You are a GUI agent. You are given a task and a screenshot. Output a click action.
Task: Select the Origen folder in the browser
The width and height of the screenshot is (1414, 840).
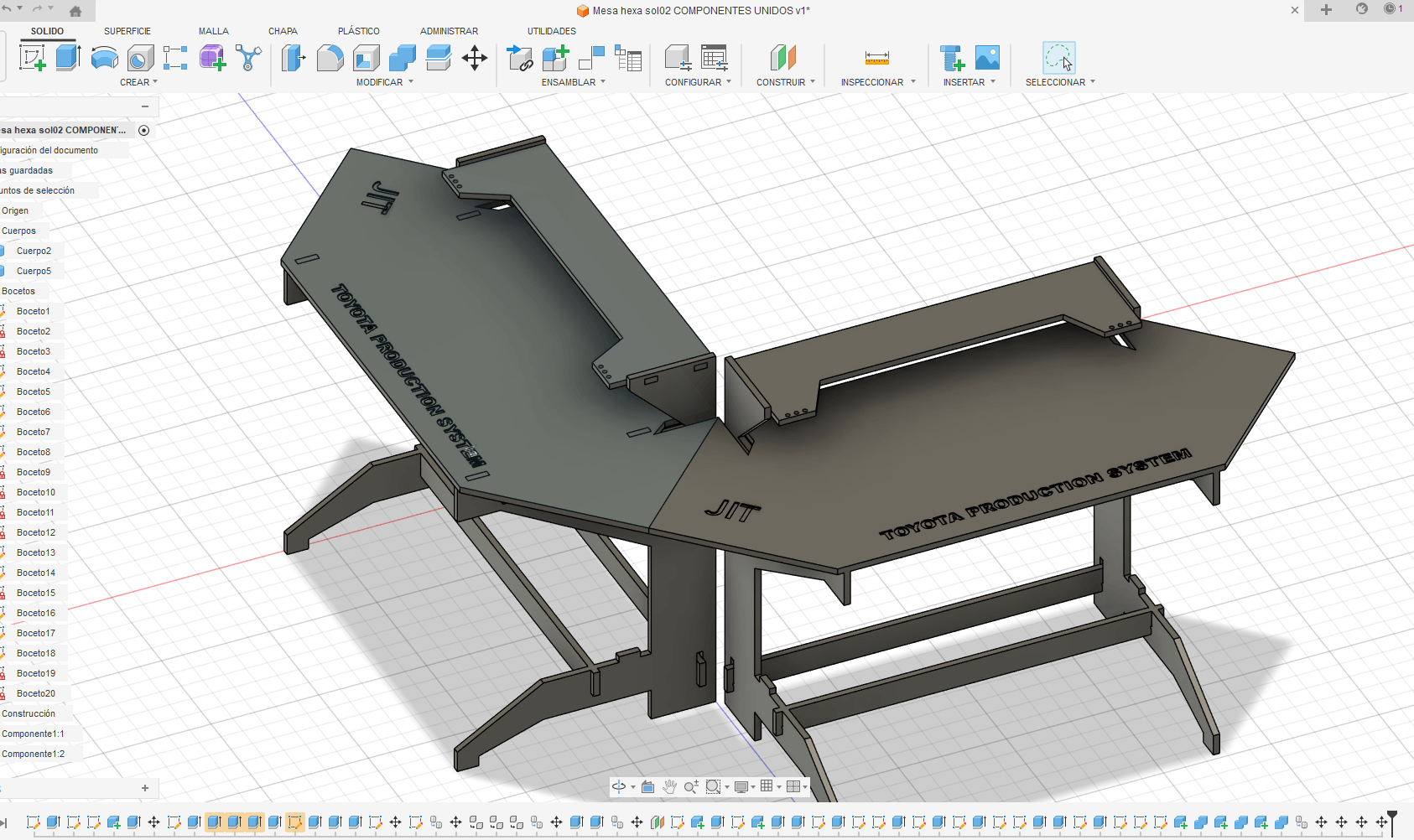(x=15, y=210)
